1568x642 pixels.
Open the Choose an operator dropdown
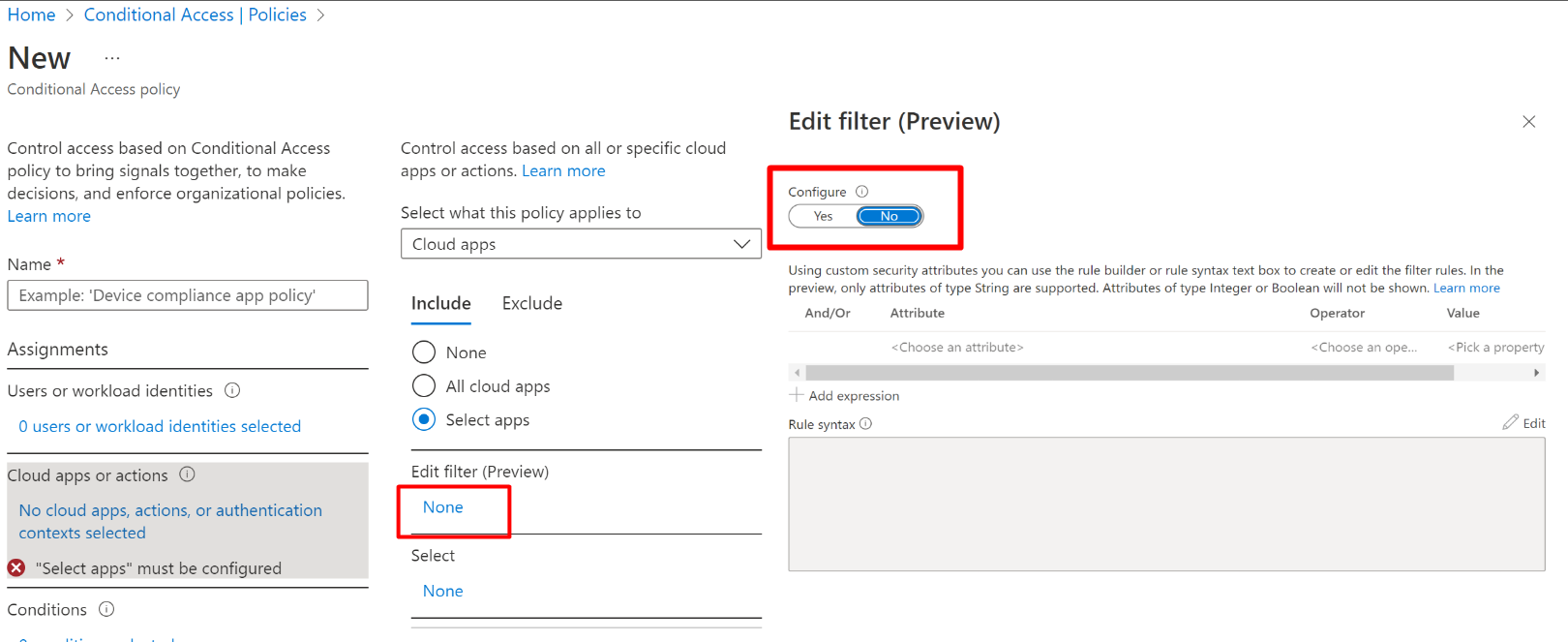1363,348
